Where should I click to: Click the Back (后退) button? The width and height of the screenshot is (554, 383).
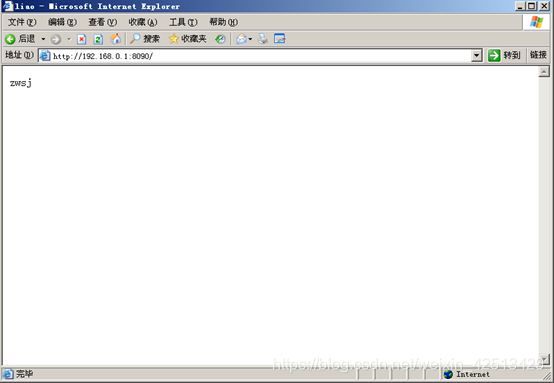point(20,39)
